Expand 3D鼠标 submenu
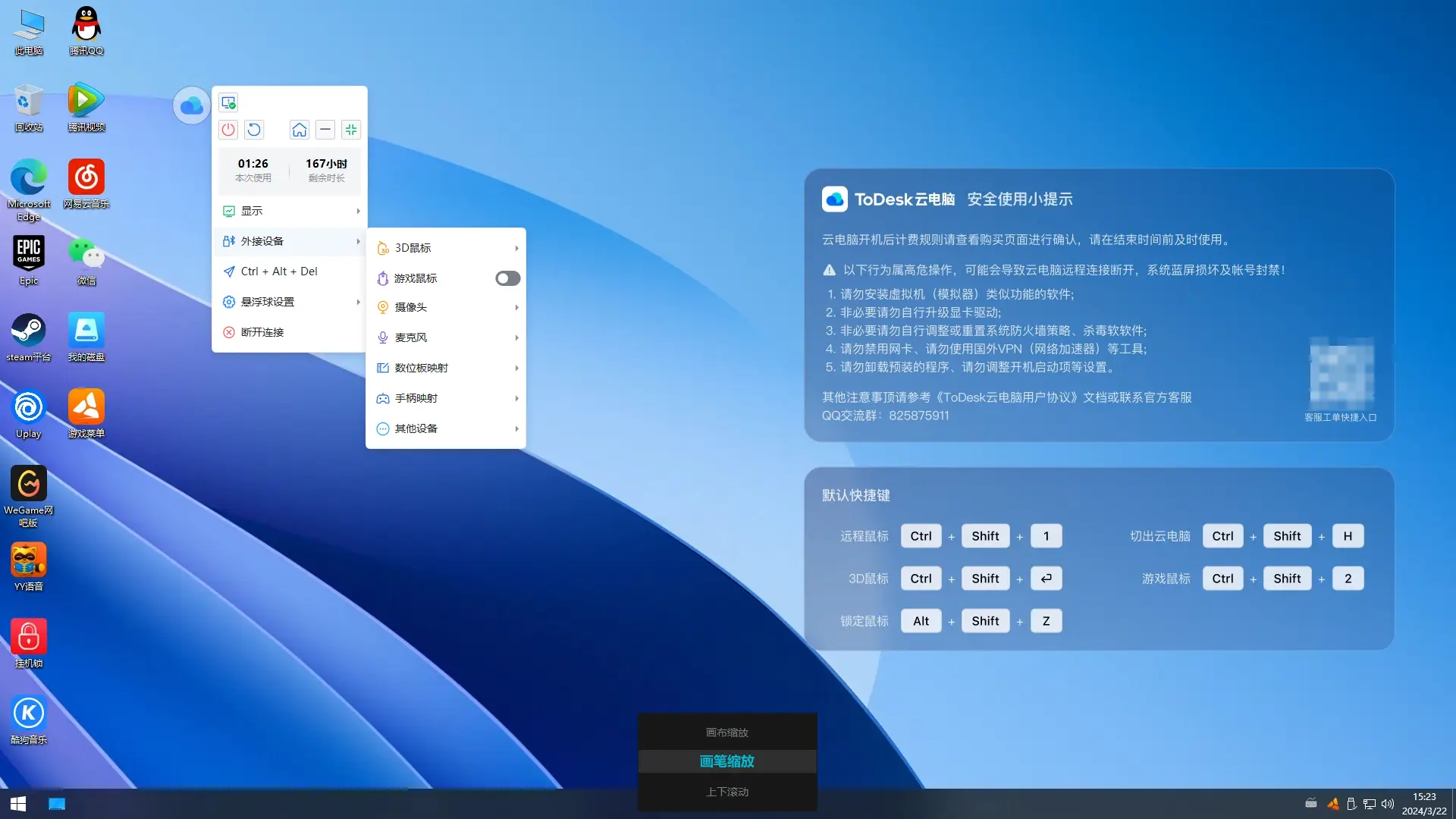Screen dimensions: 1456x819 point(445,247)
